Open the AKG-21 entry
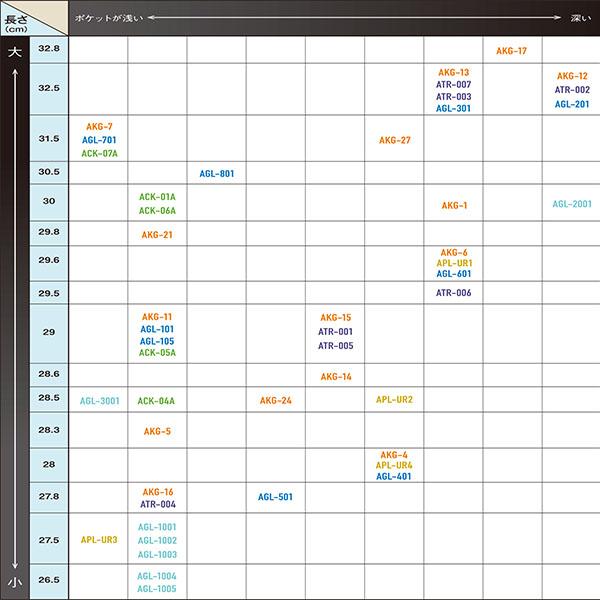The image size is (600, 600). [x=157, y=235]
